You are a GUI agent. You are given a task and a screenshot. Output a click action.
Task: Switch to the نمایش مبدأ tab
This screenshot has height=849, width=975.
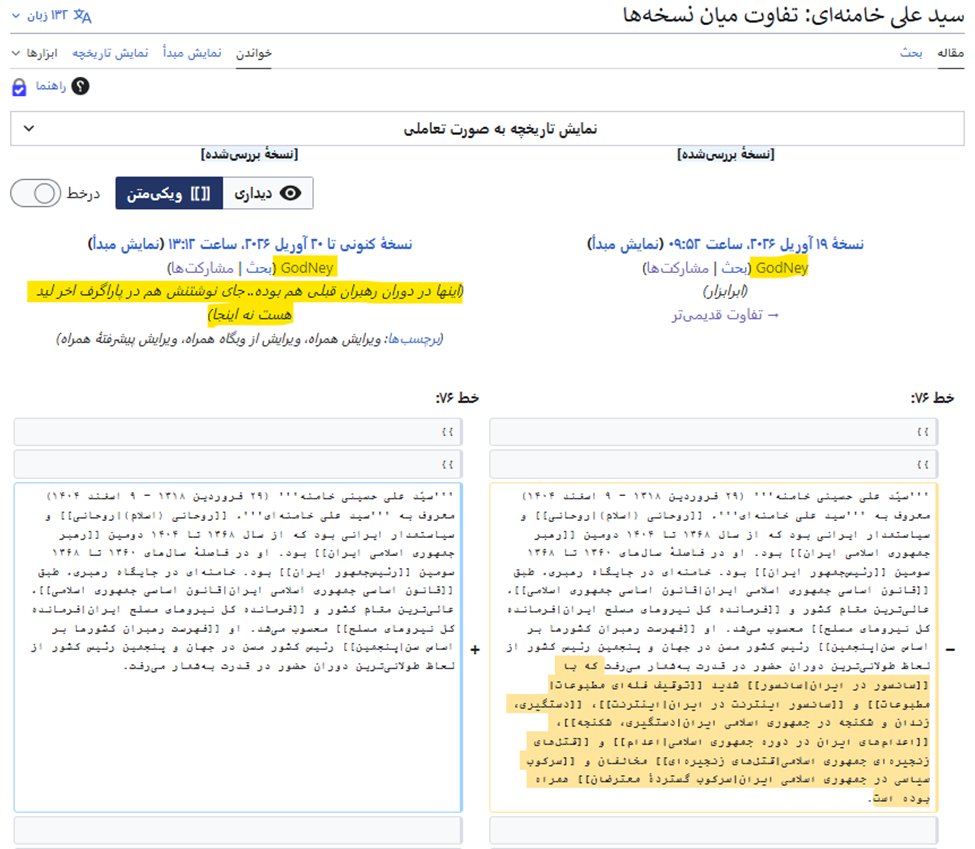click(192, 53)
